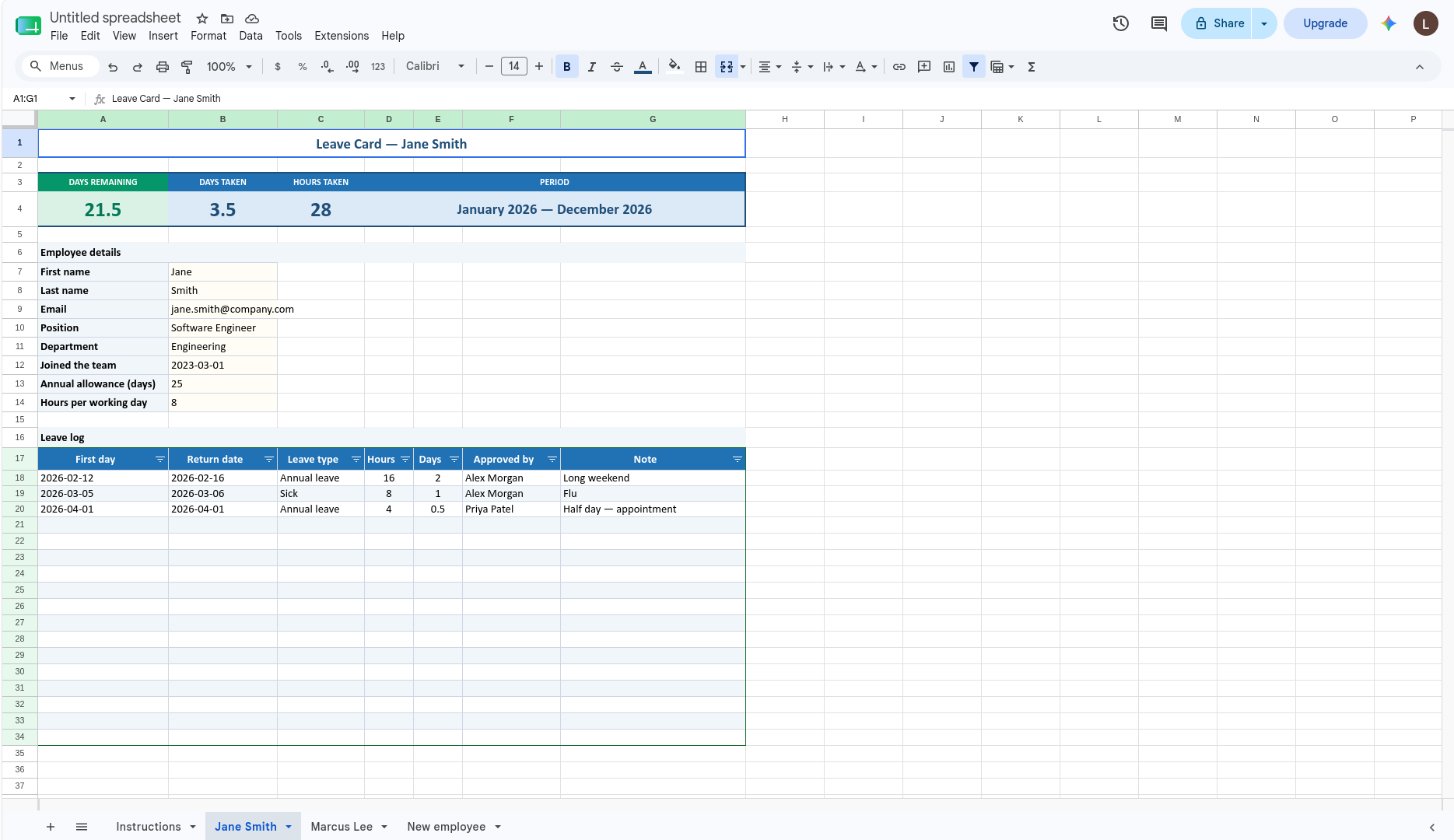Click the Redo icon
Screen dimensions: 1454x840
(x=138, y=67)
